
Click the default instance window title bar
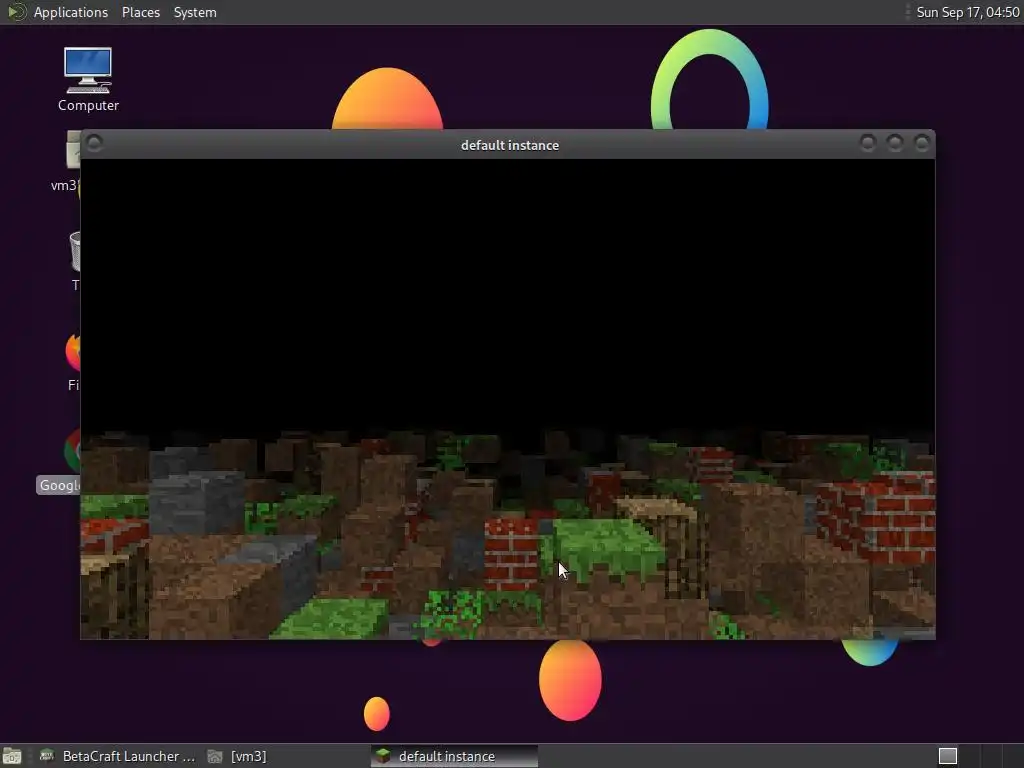pyautogui.click(x=509, y=145)
